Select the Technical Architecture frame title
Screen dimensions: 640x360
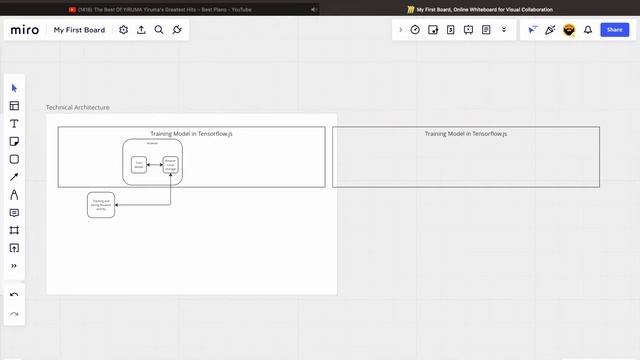pos(78,107)
